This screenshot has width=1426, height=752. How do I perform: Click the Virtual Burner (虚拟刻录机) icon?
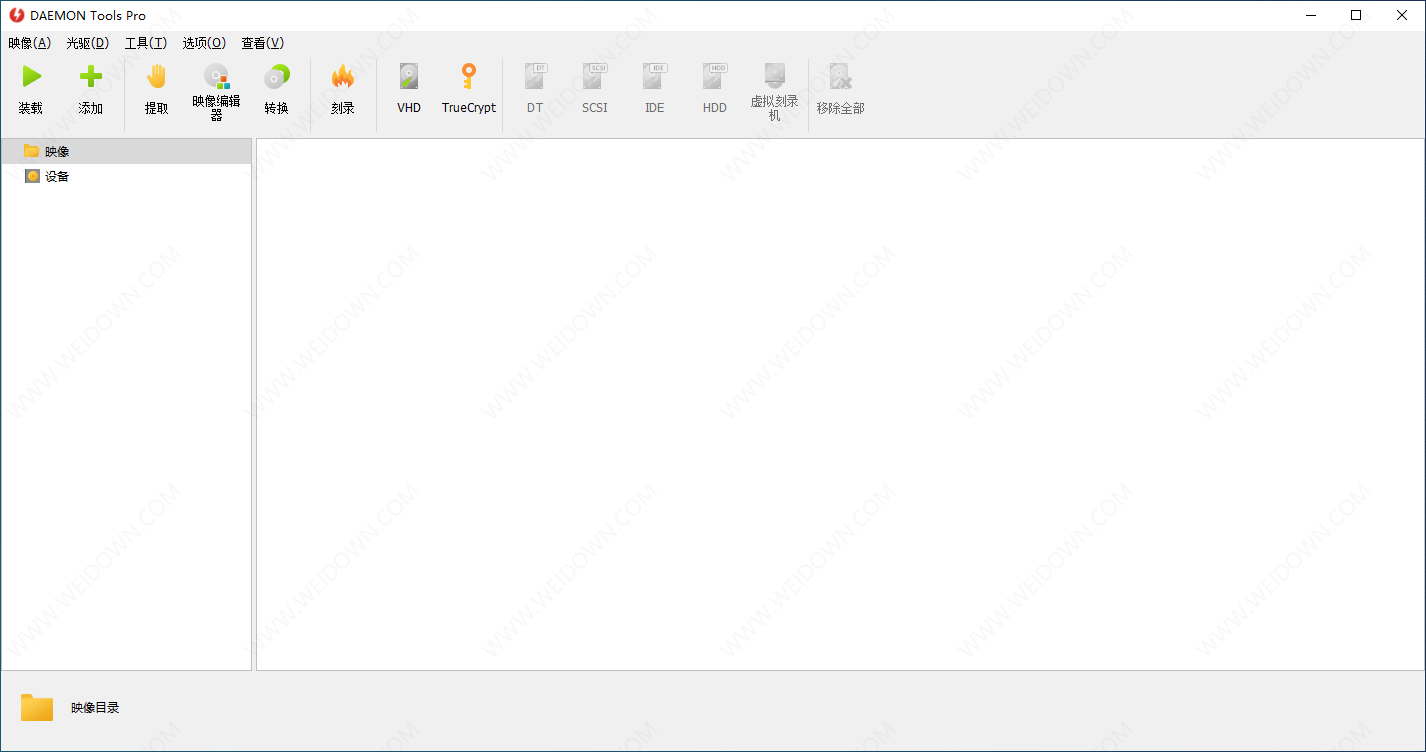point(775,75)
